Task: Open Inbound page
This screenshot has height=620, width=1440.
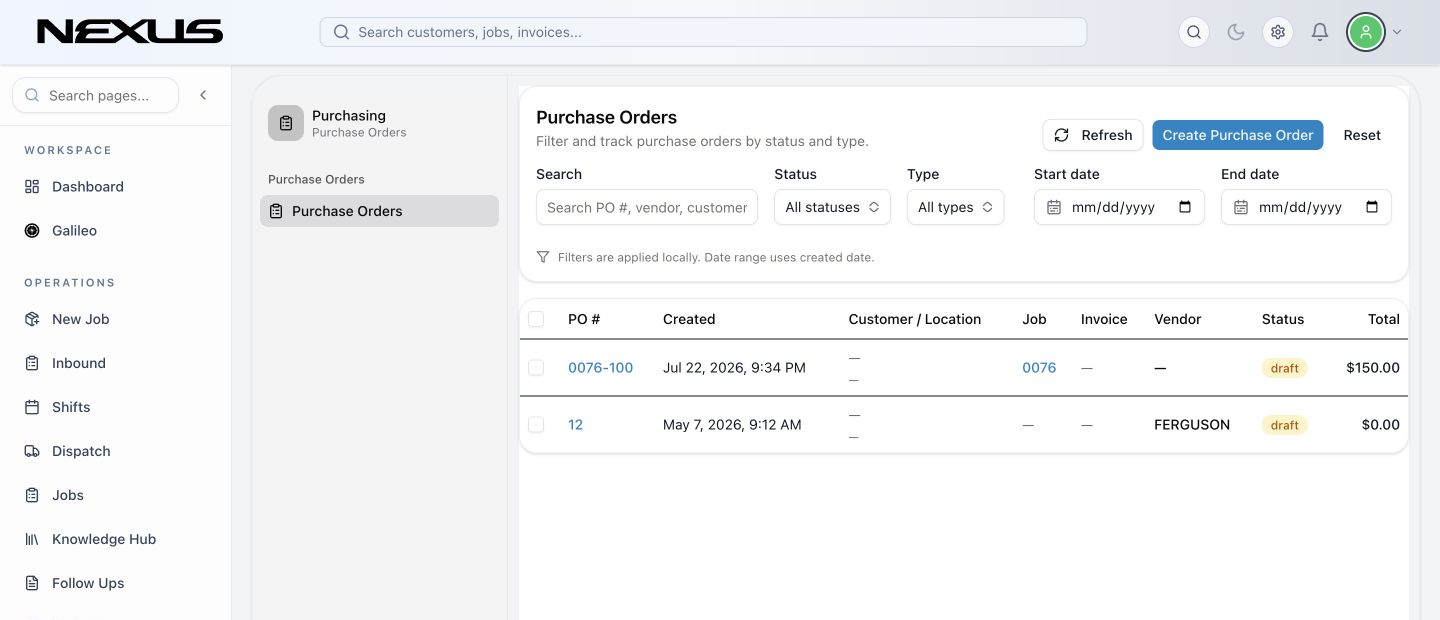Action: tap(79, 363)
